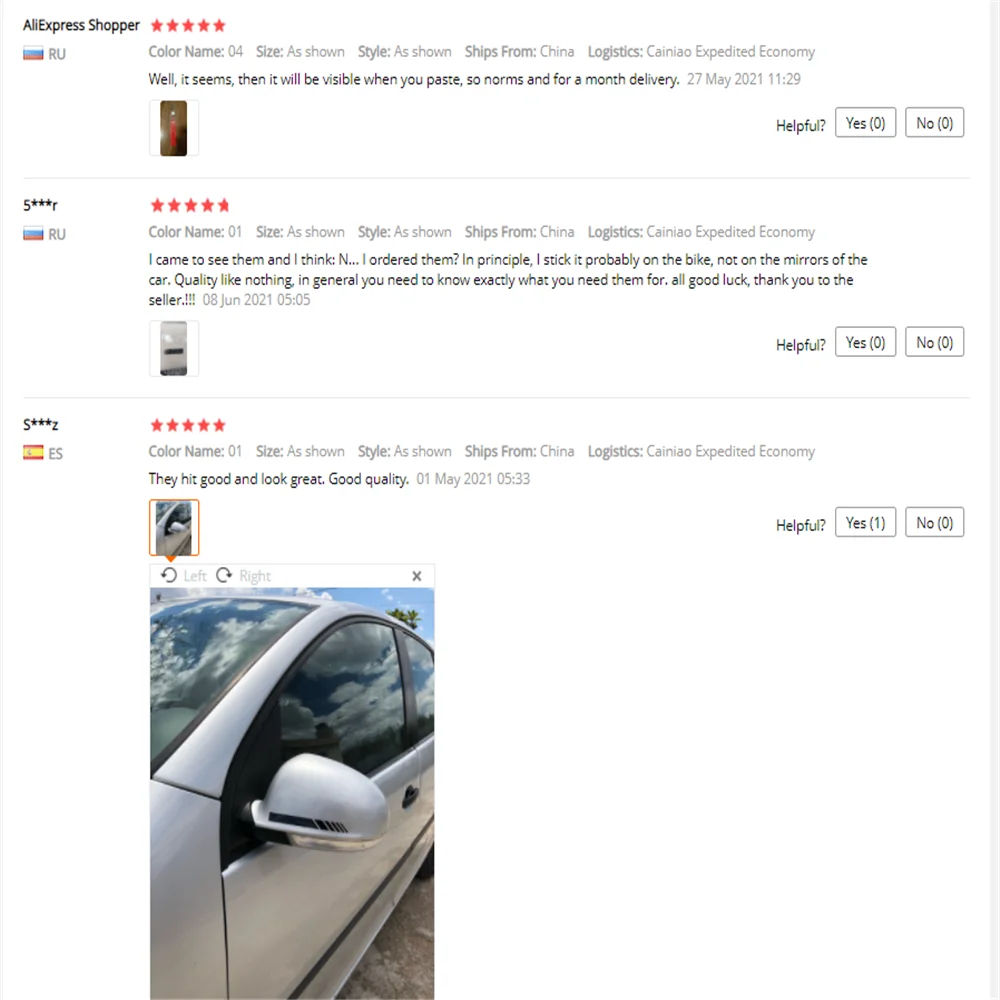Click the Russian flag beside AliExpress Shopper
This screenshot has height=1000, width=1000.
[x=33, y=54]
